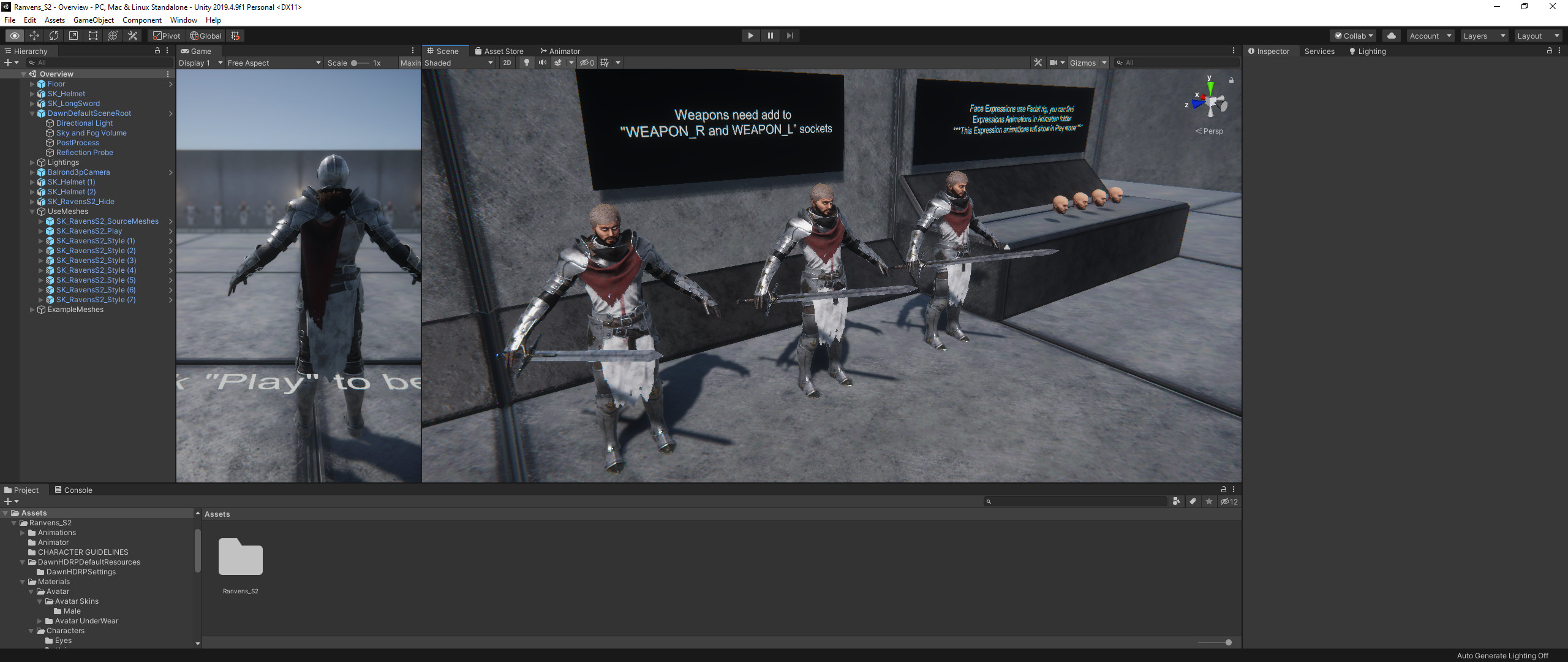Open the Free Aspect dropdown
Screen dimensions: 1568x662
[274, 63]
